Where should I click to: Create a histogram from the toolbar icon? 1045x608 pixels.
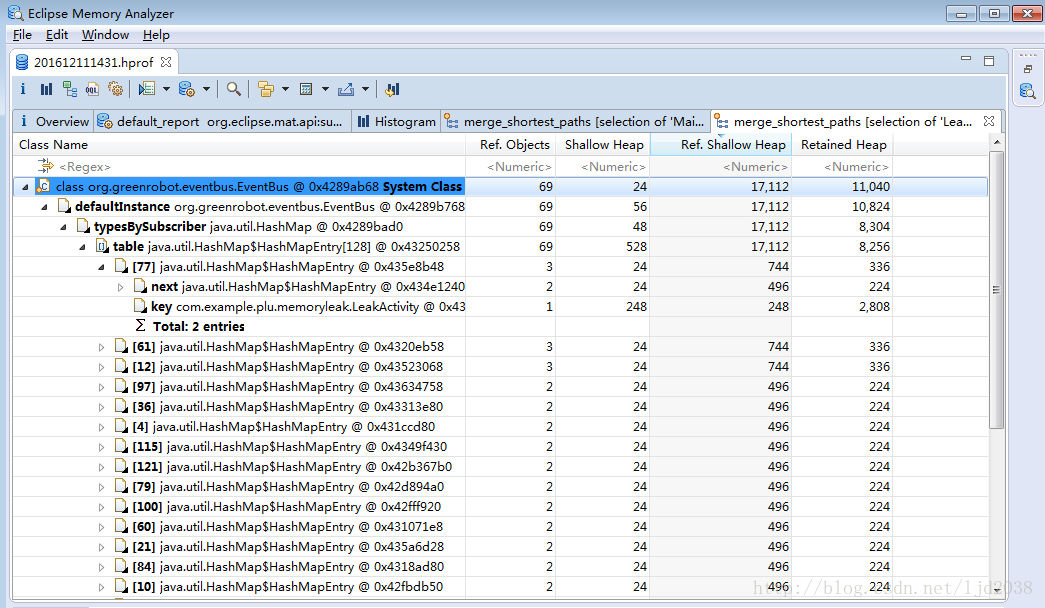(x=46, y=89)
